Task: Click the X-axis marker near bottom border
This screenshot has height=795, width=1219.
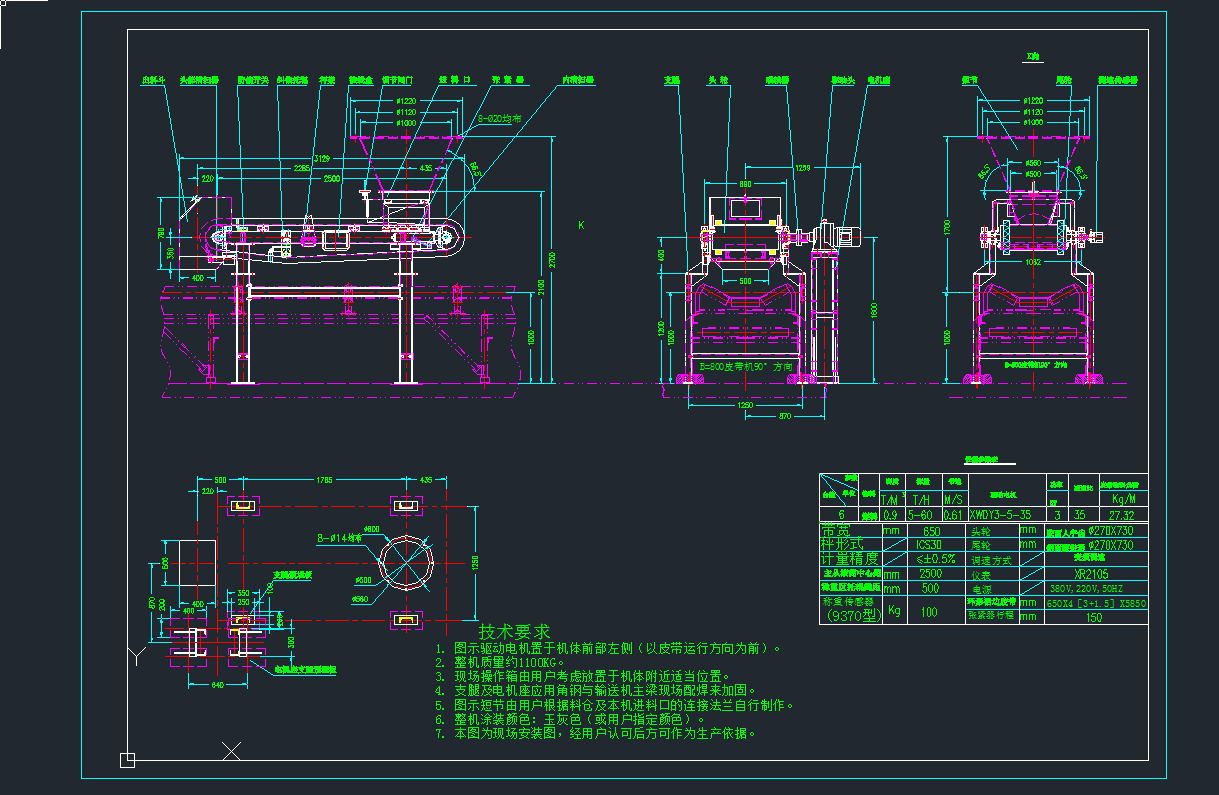Action: (x=232, y=750)
